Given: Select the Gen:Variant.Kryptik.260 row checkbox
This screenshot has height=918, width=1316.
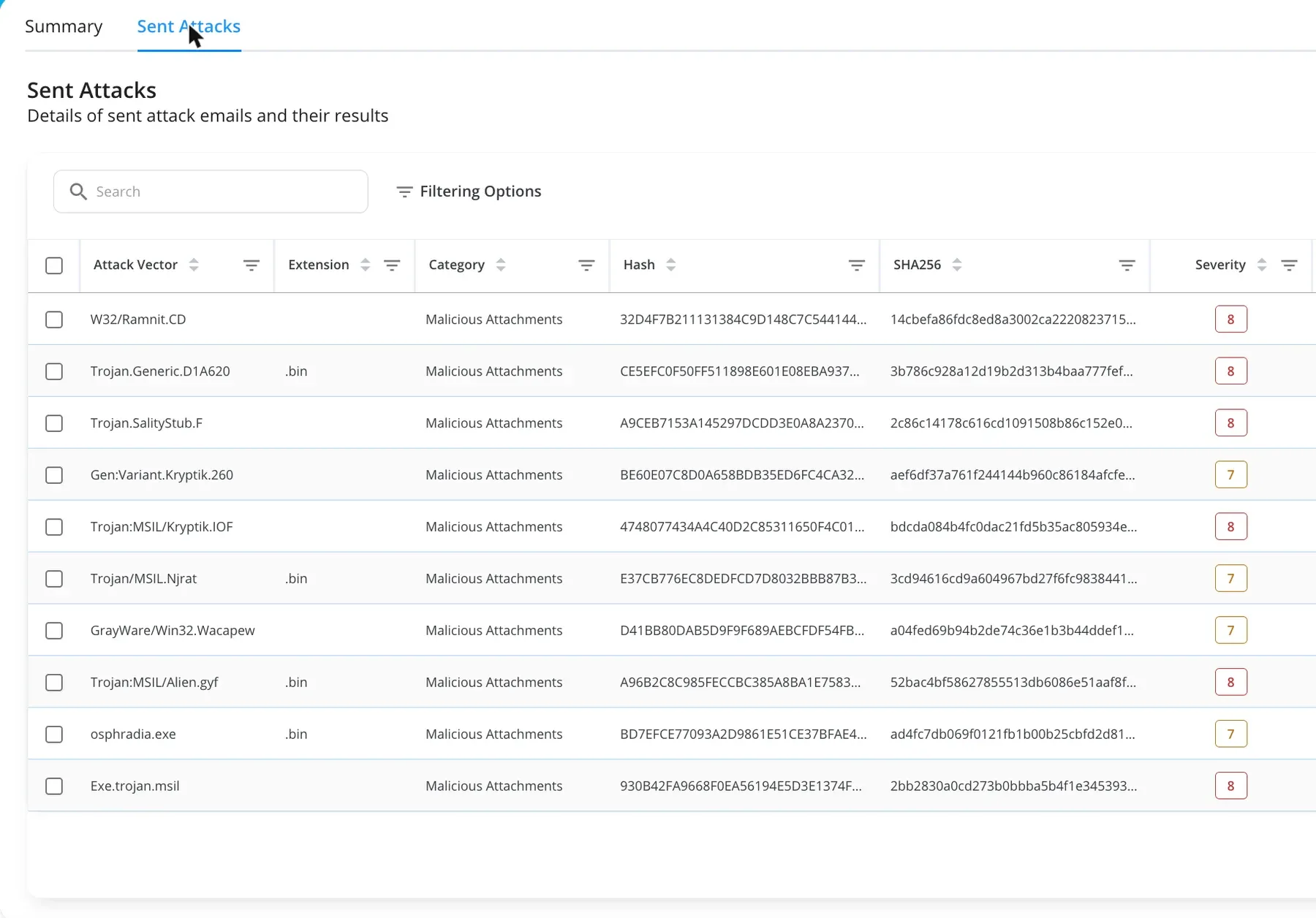Looking at the screenshot, I should [54, 475].
